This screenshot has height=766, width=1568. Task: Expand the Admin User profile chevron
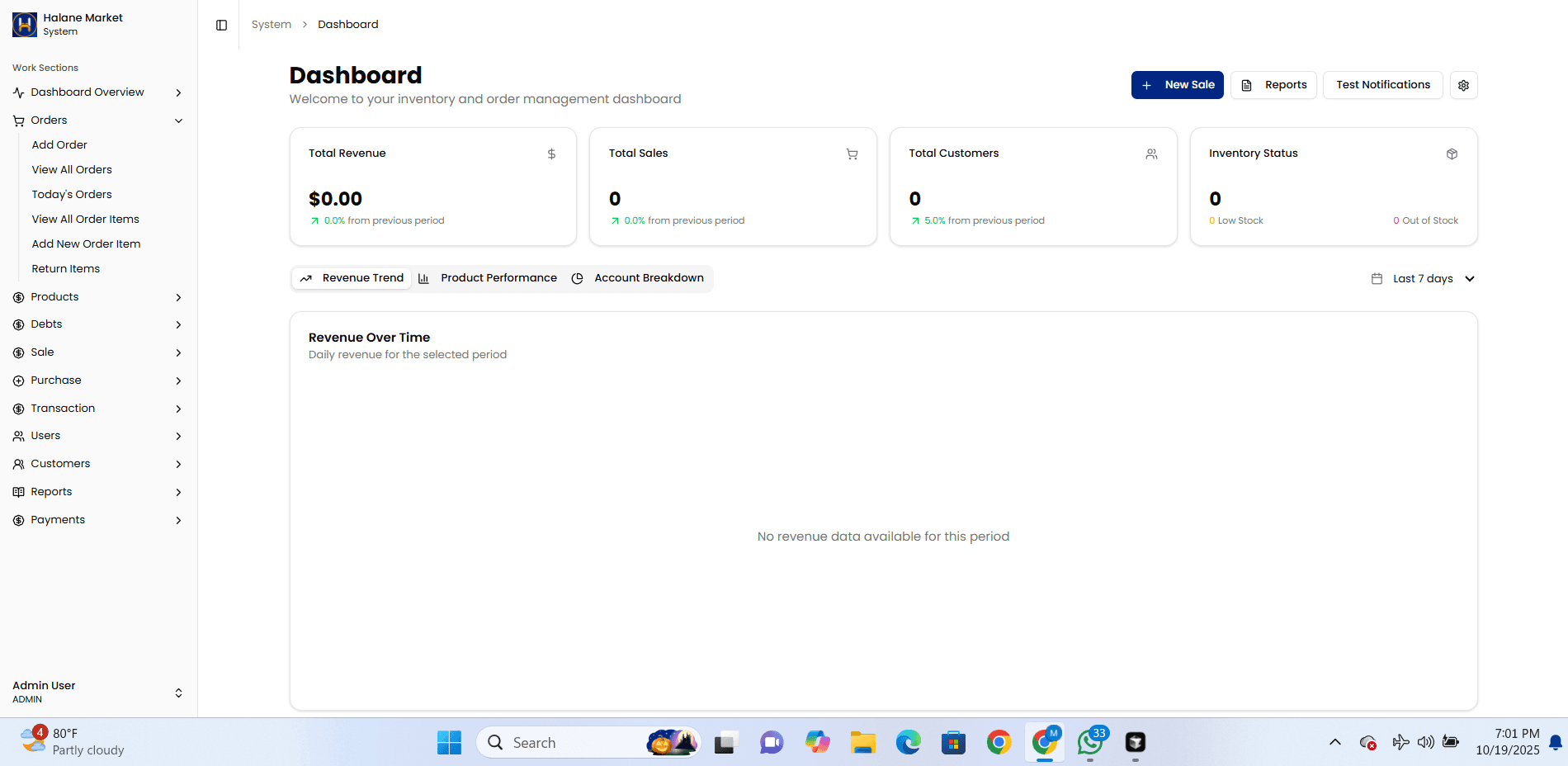pyautogui.click(x=178, y=693)
